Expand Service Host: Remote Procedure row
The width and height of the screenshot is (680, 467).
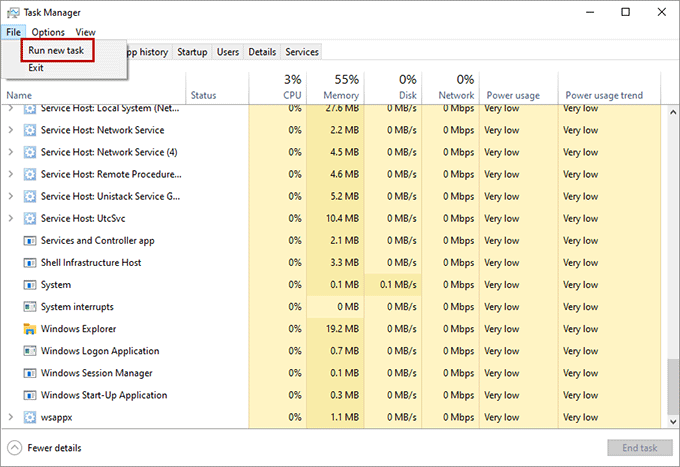pos(11,174)
